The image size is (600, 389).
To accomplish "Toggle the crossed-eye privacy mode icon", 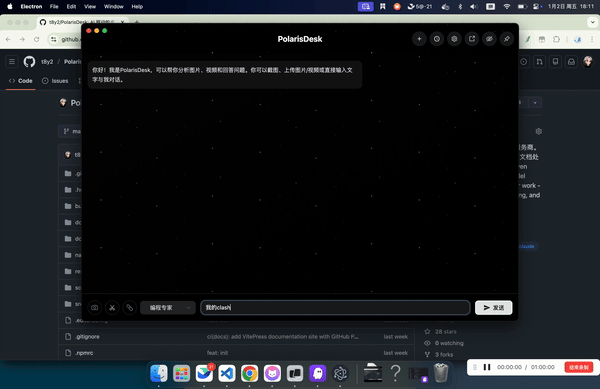I will click(489, 39).
